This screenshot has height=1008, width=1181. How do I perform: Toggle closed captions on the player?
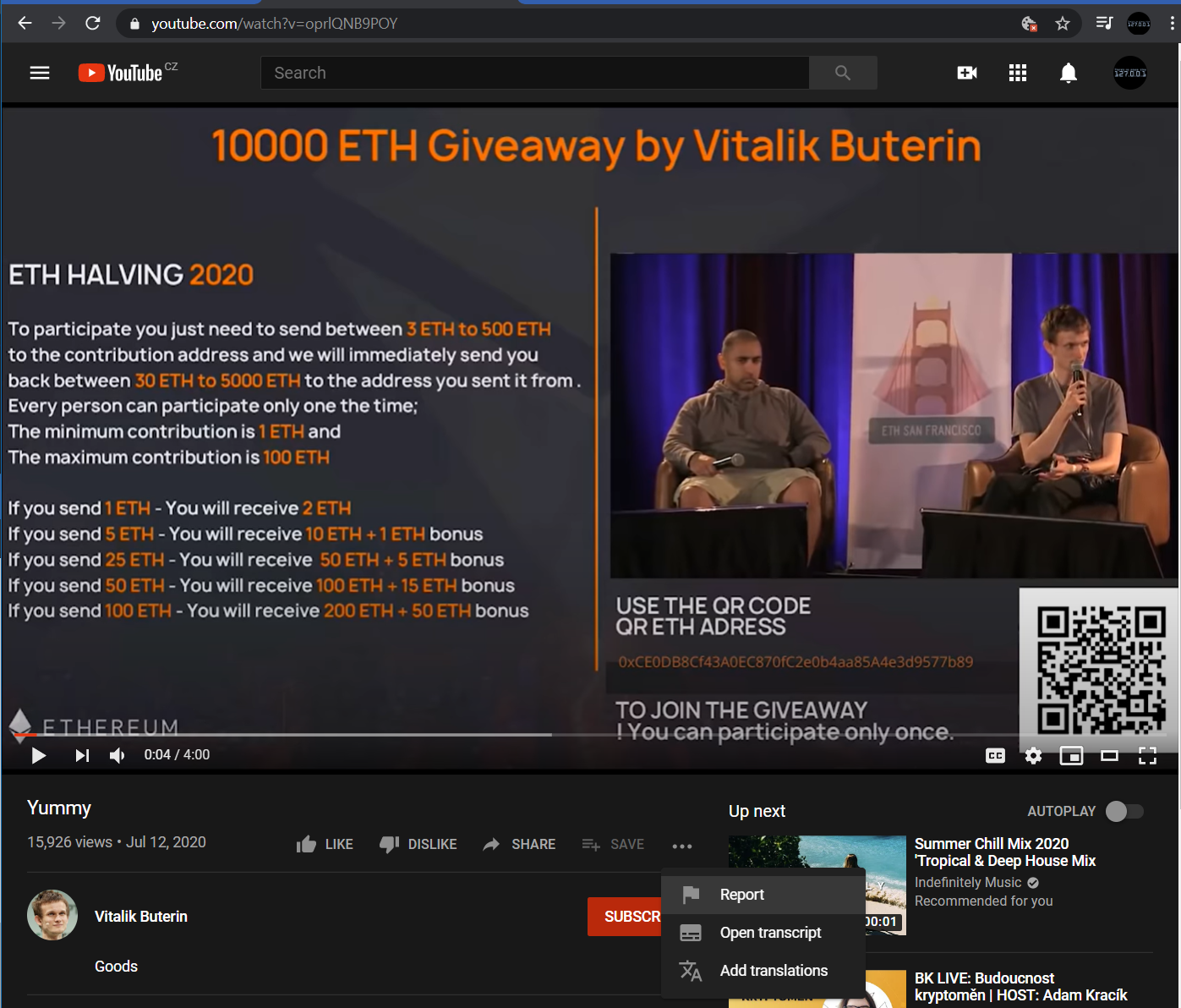click(996, 755)
